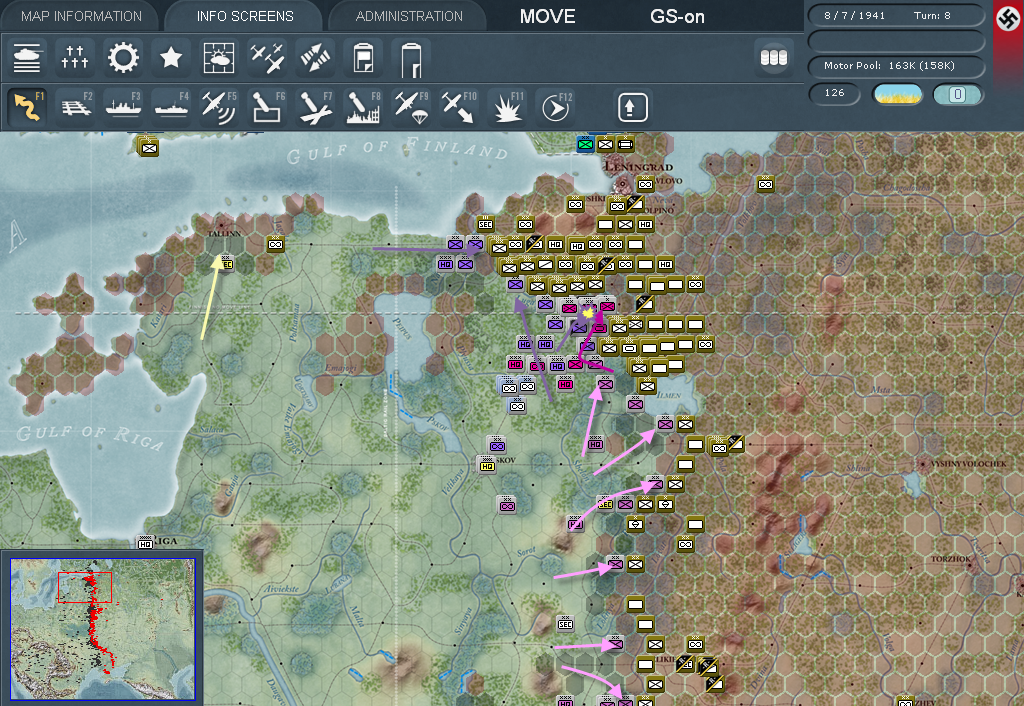Image resolution: width=1024 pixels, height=706 pixels.
Task: Open the victory star icon
Action: click(x=171, y=57)
